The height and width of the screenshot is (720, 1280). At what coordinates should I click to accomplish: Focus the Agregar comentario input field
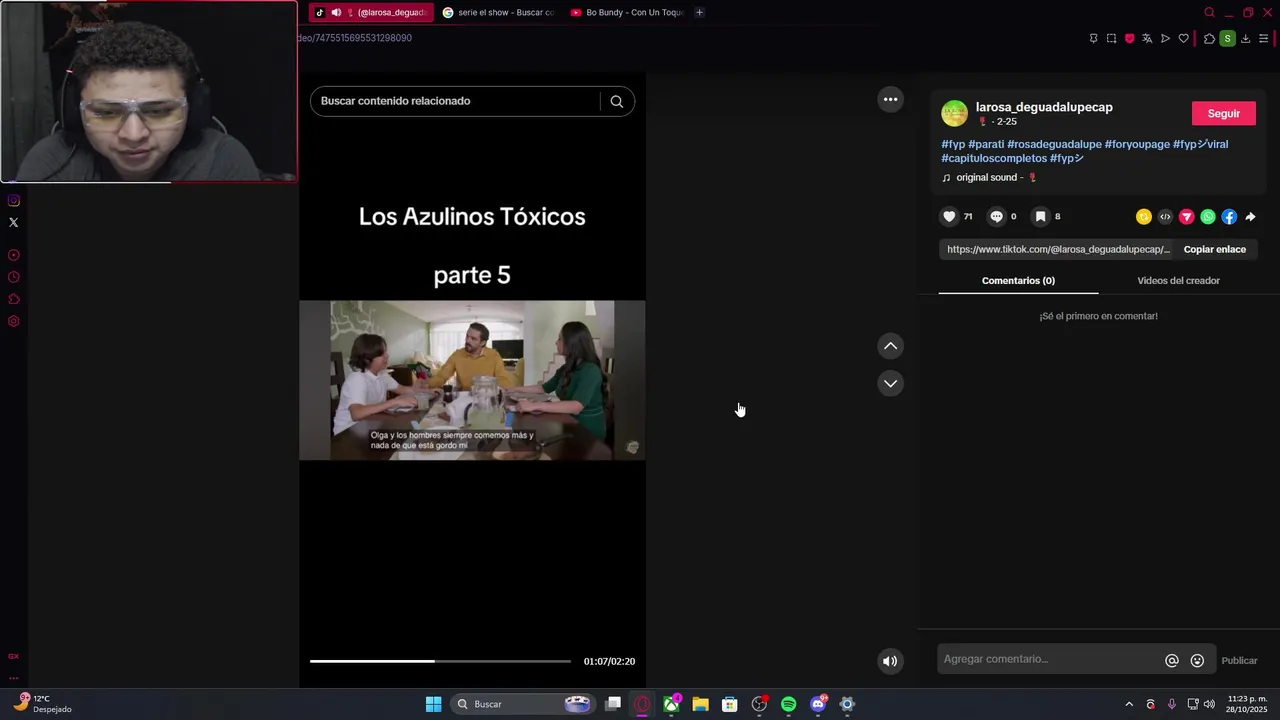1050,660
